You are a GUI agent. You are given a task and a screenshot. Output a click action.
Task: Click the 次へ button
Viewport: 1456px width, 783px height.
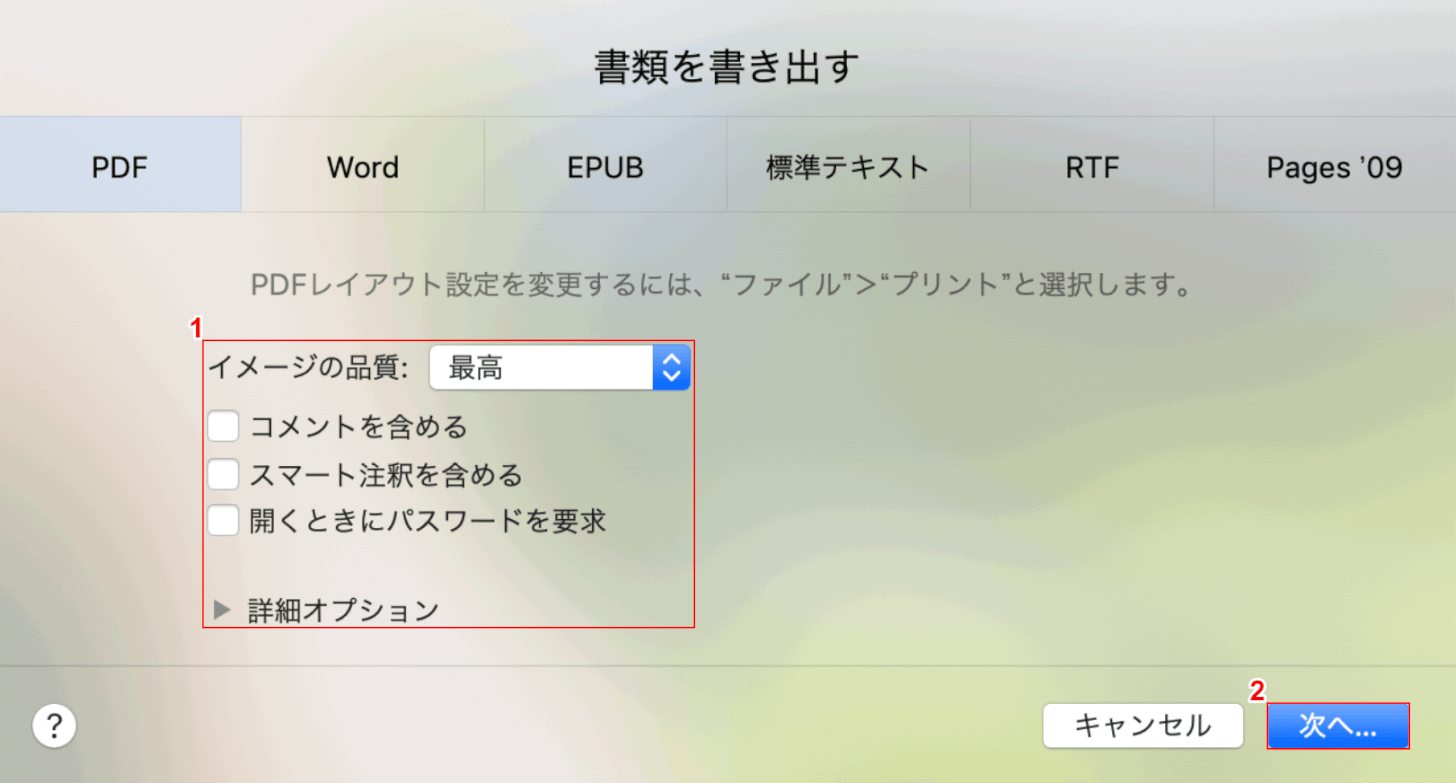[x=1338, y=726]
